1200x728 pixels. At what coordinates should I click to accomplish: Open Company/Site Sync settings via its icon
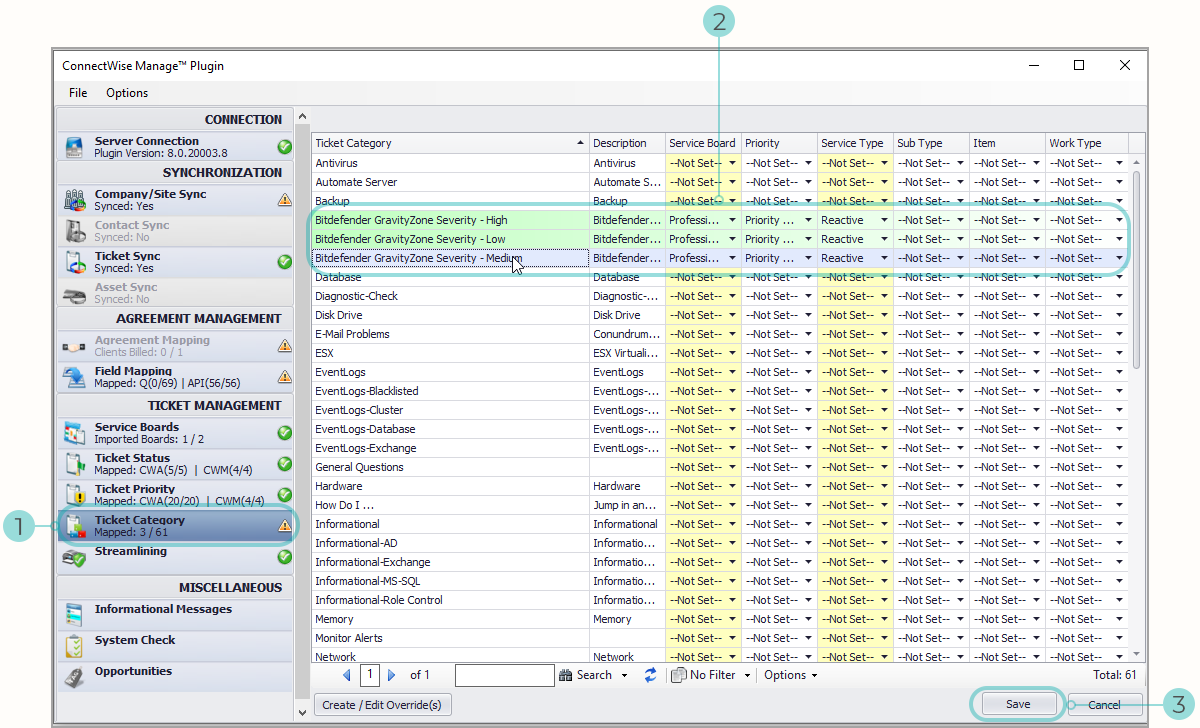[x=73, y=200]
